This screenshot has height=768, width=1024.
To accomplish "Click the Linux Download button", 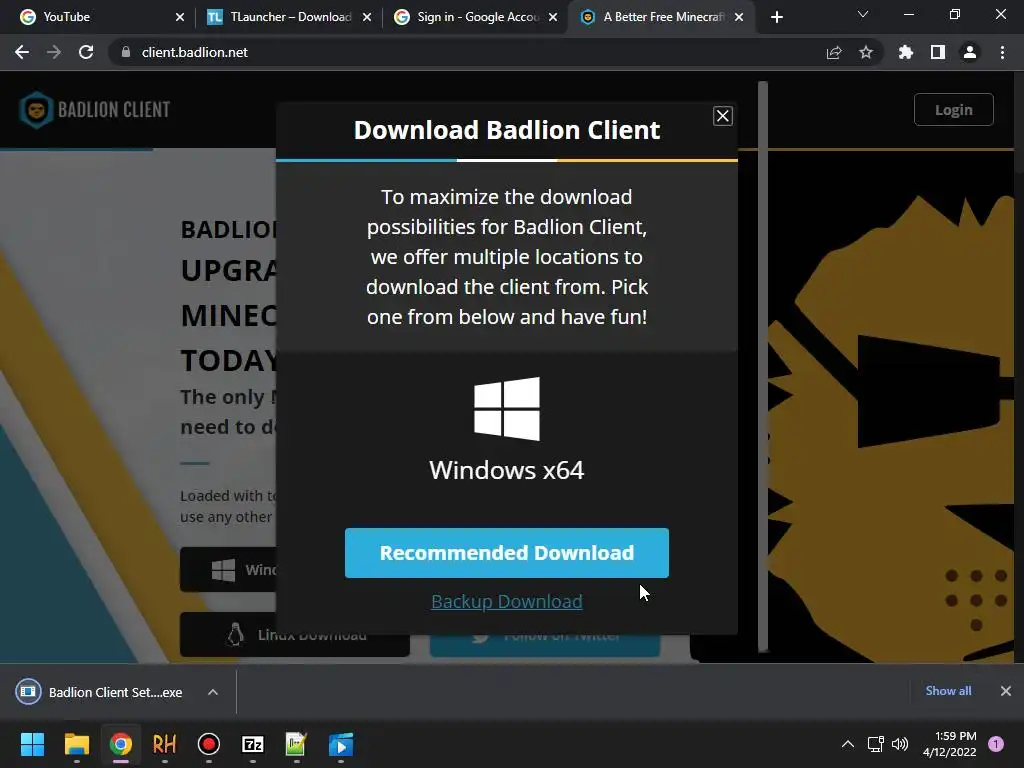I will pos(295,635).
